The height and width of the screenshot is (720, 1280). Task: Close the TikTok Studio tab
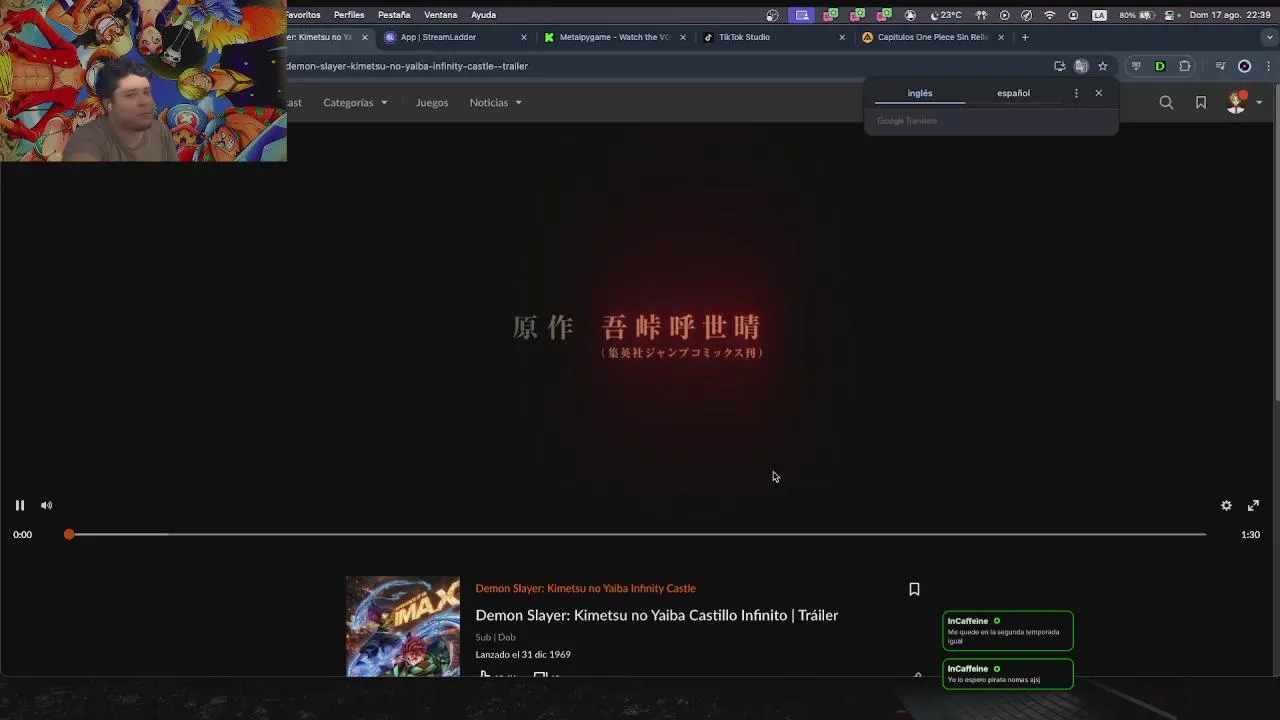pyautogui.click(x=841, y=37)
